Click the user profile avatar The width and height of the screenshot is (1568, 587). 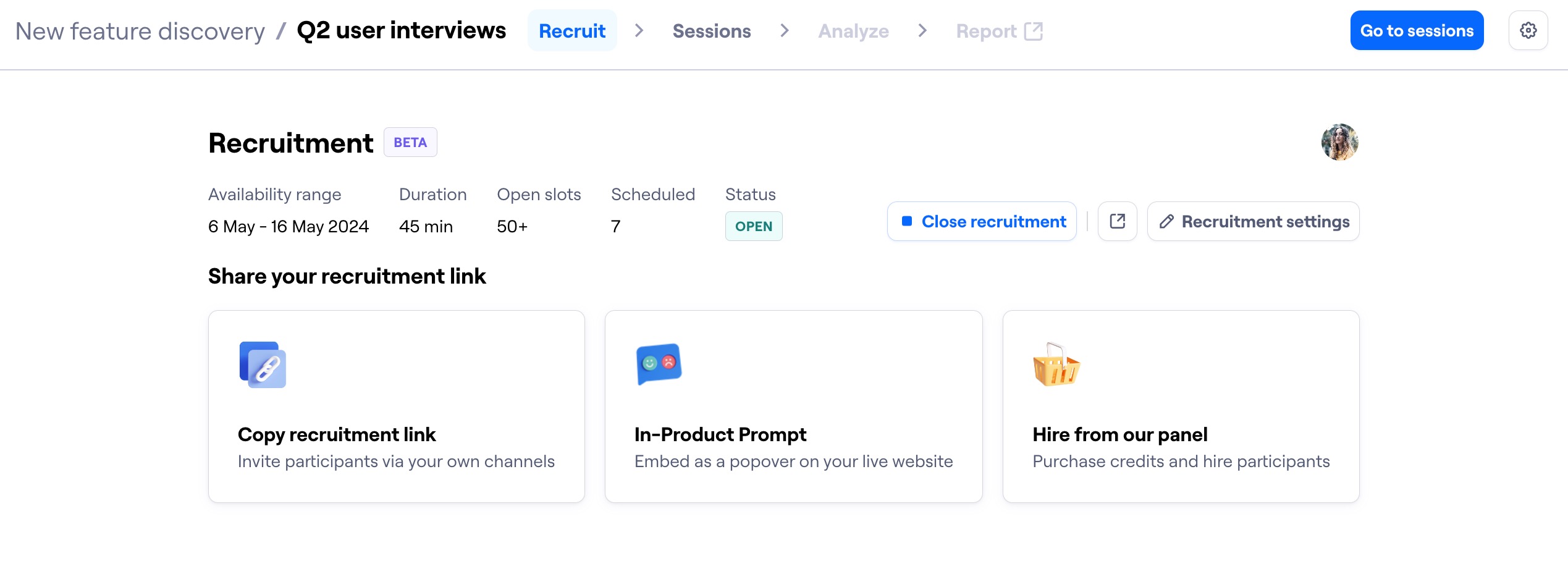(1339, 142)
